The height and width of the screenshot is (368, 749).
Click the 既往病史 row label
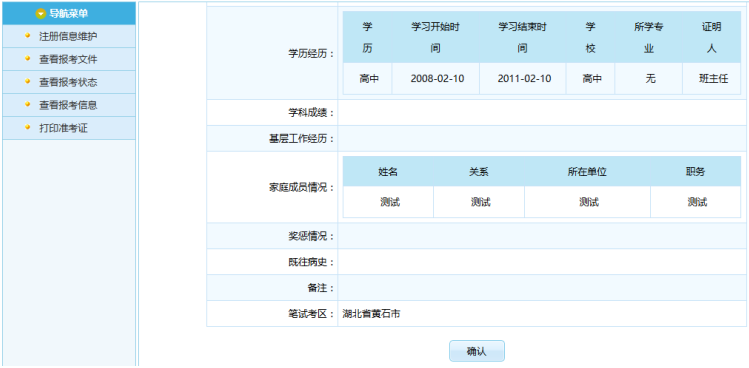pyautogui.click(x=310, y=262)
